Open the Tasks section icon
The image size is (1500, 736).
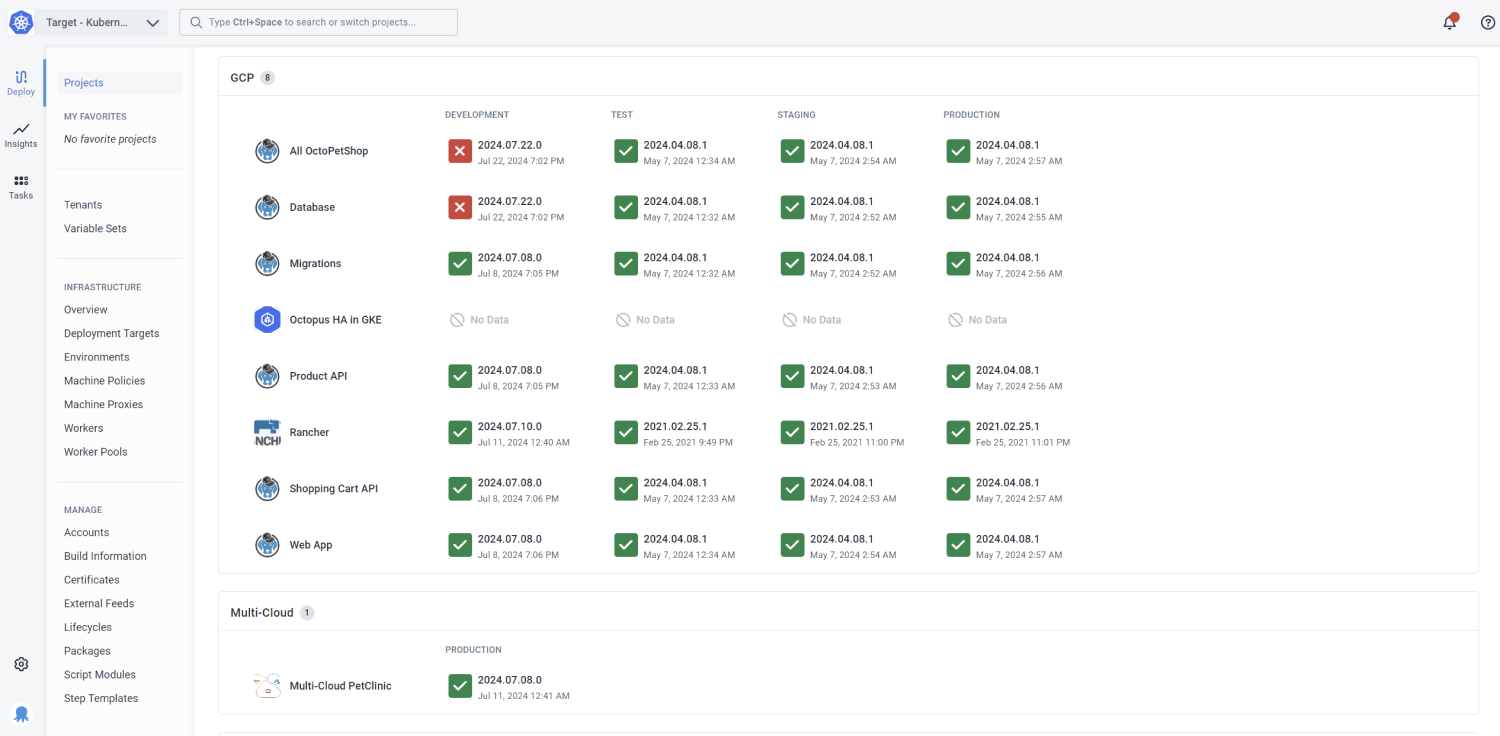coord(20,188)
